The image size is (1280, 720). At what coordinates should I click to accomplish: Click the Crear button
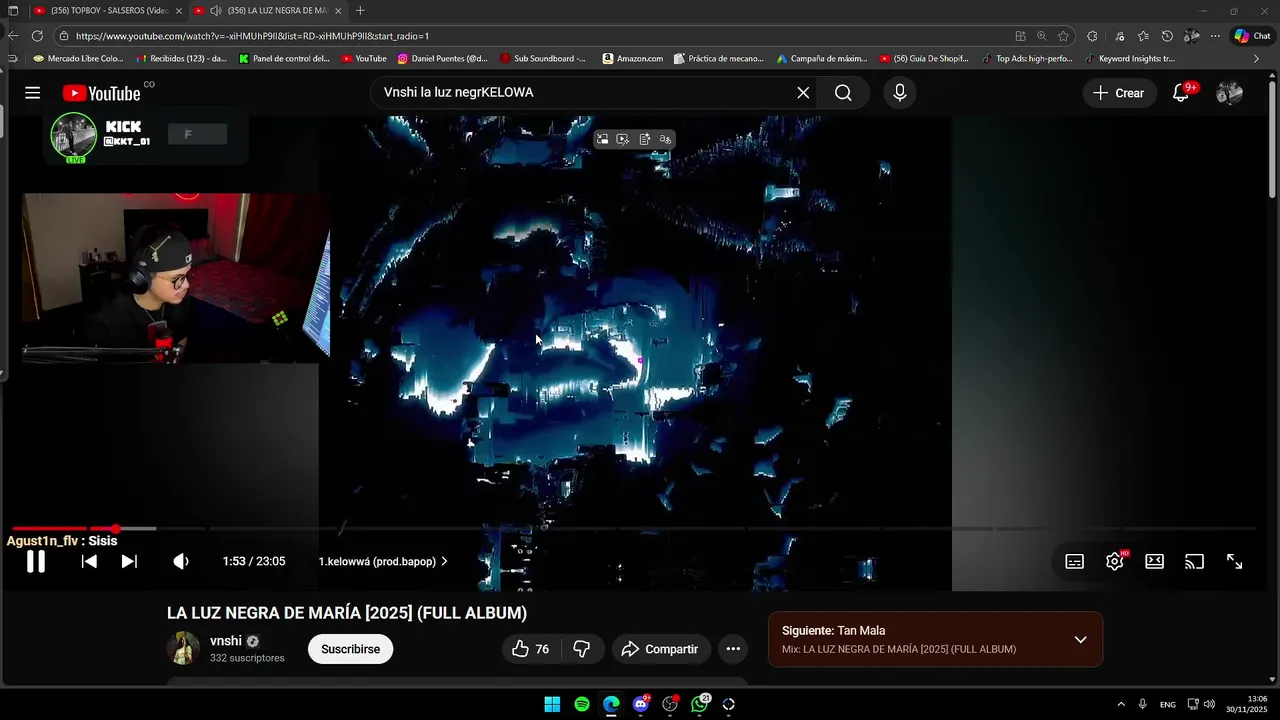pyautogui.click(x=1118, y=93)
